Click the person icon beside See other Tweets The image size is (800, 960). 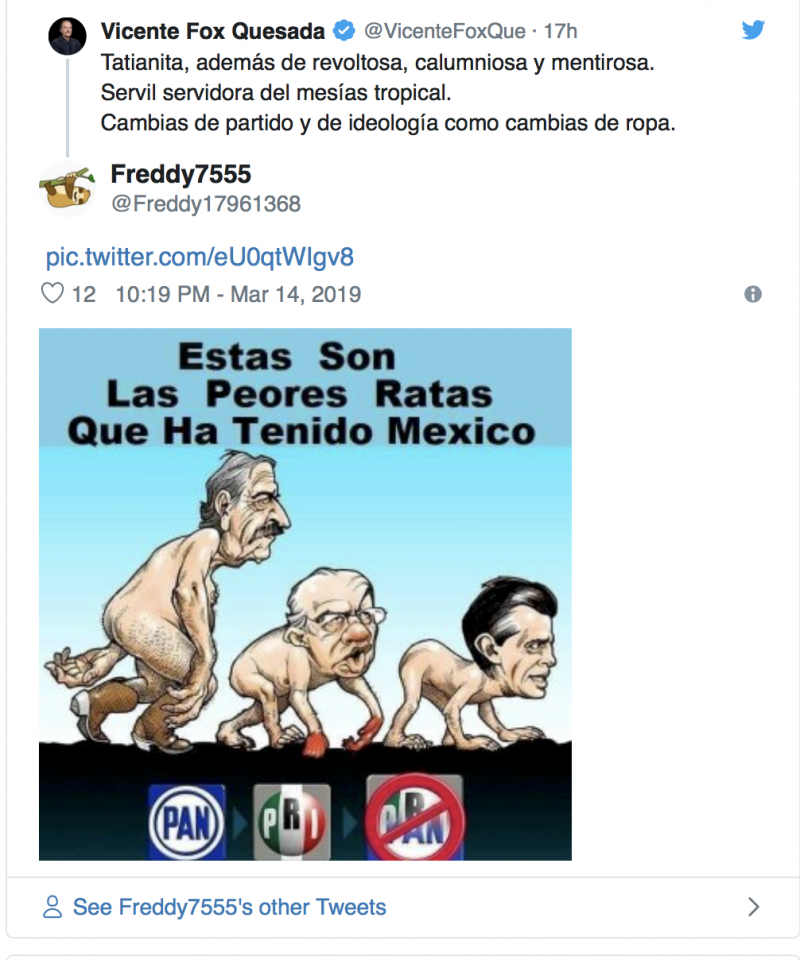point(53,907)
